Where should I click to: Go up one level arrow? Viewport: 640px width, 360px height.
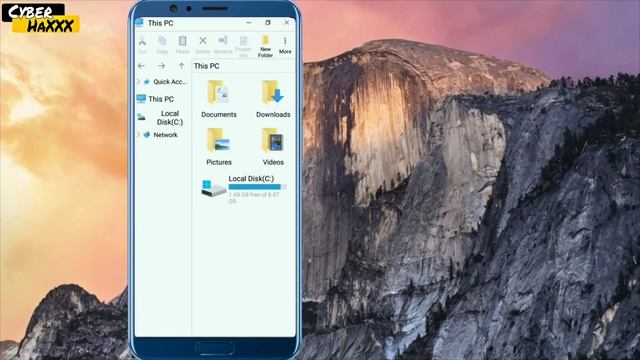pos(182,66)
